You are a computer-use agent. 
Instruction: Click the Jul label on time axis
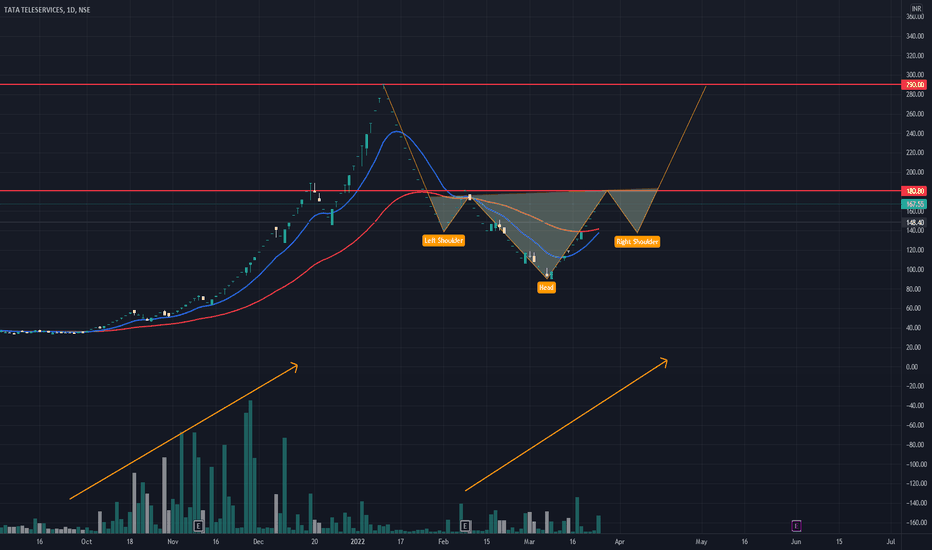[890, 542]
